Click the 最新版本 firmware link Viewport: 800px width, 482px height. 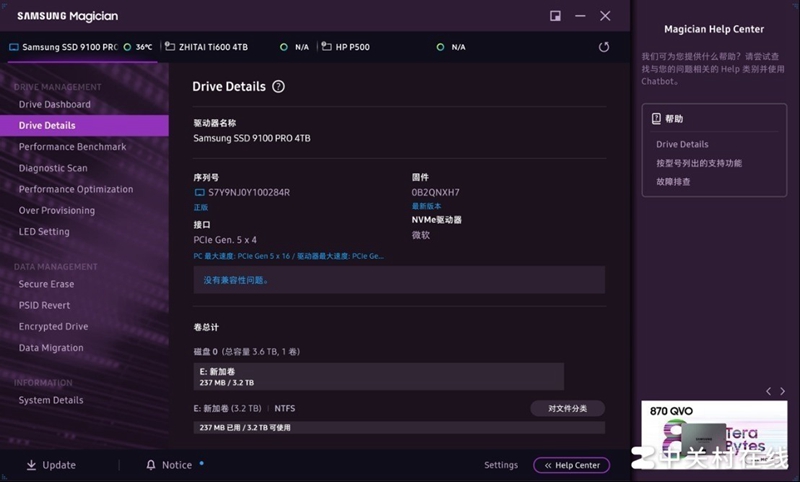pyautogui.click(x=427, y=206)
